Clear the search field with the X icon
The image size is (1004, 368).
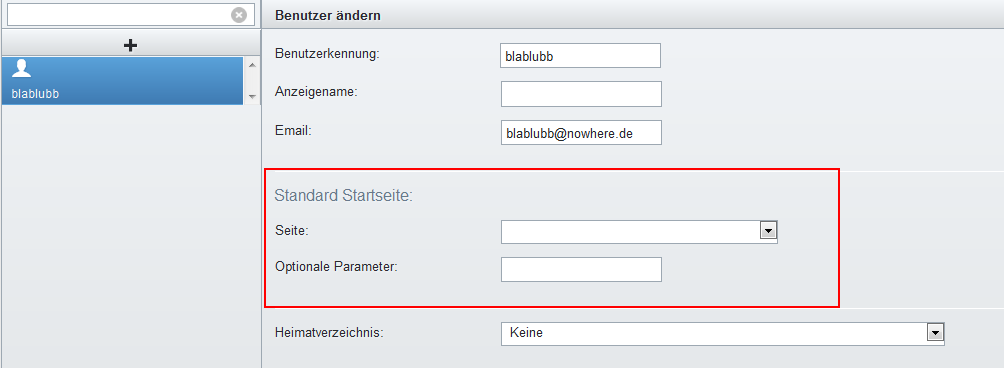click(x=239, y=15)
